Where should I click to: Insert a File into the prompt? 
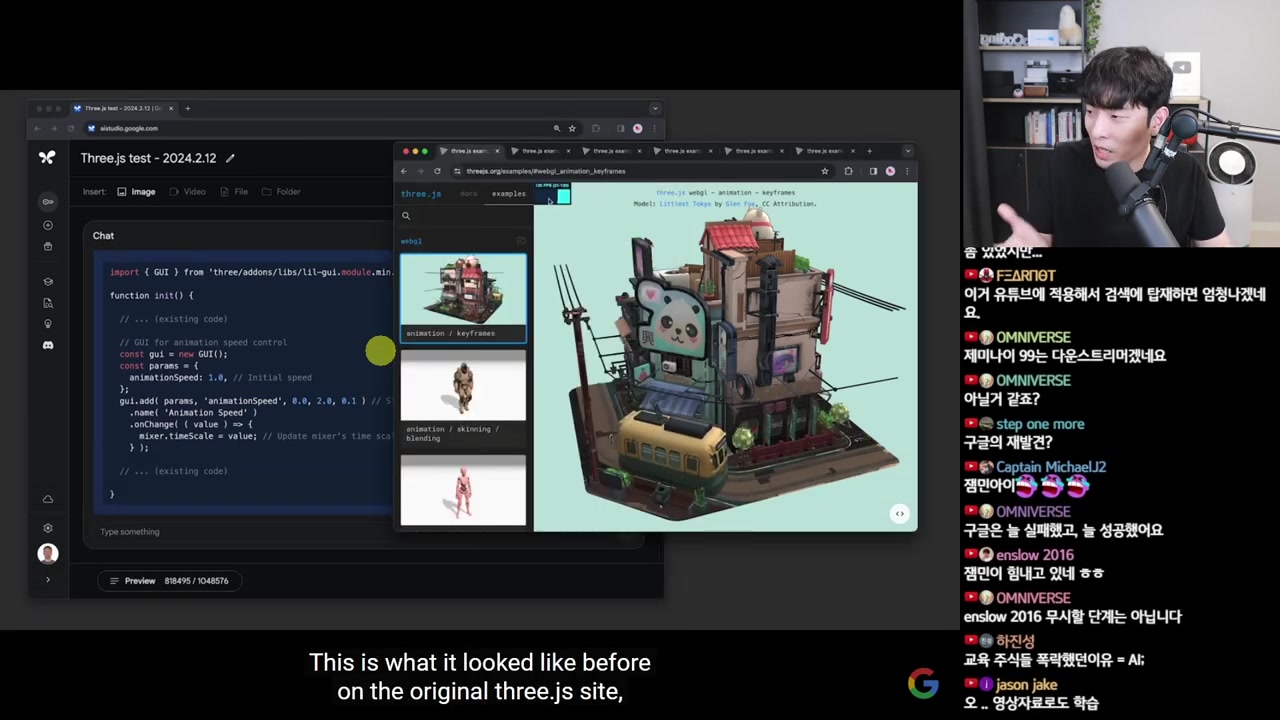click(234, 192)
